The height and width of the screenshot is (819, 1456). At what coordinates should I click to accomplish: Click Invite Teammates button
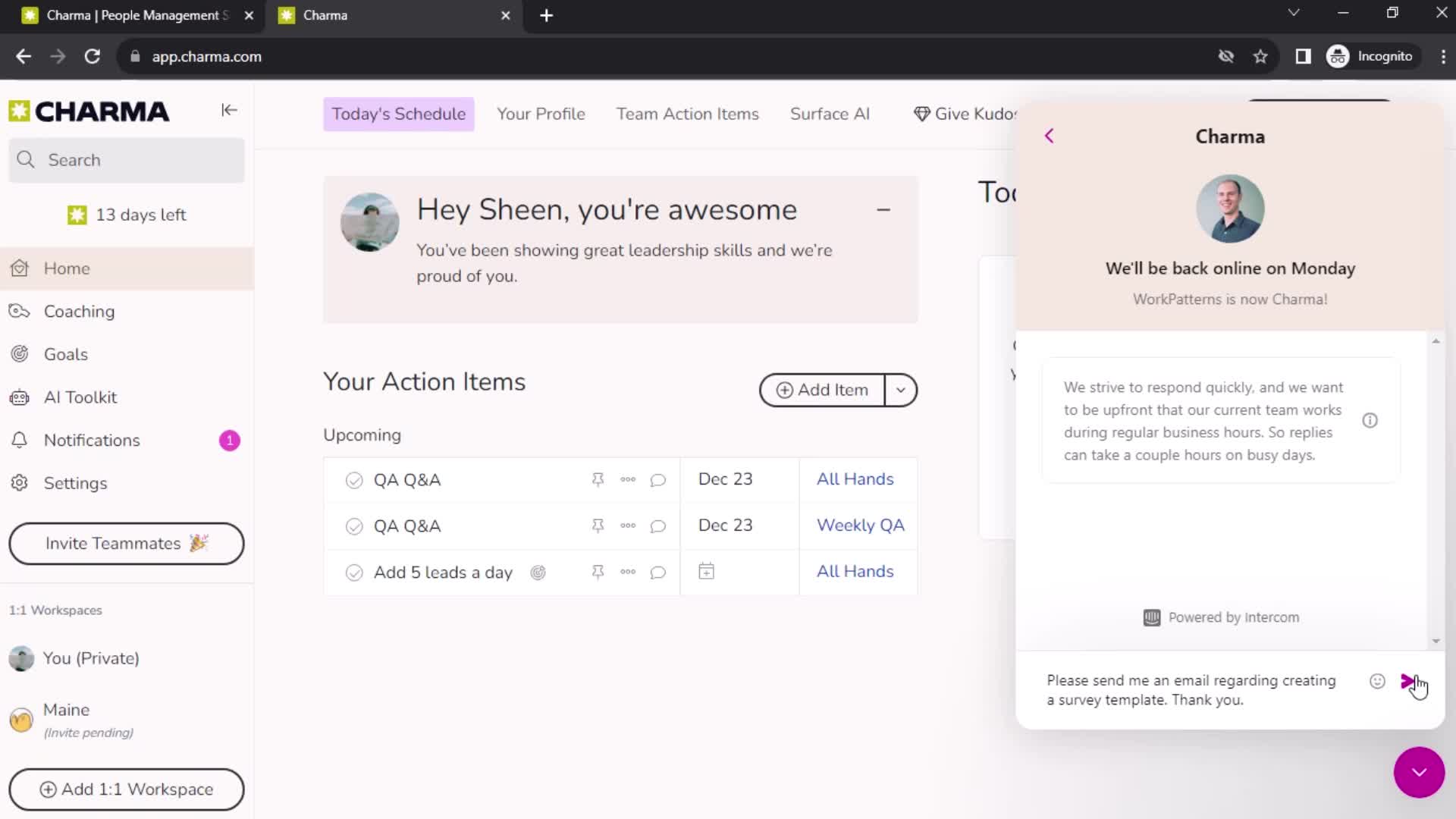pyautogui.click(x=127, y=544)
